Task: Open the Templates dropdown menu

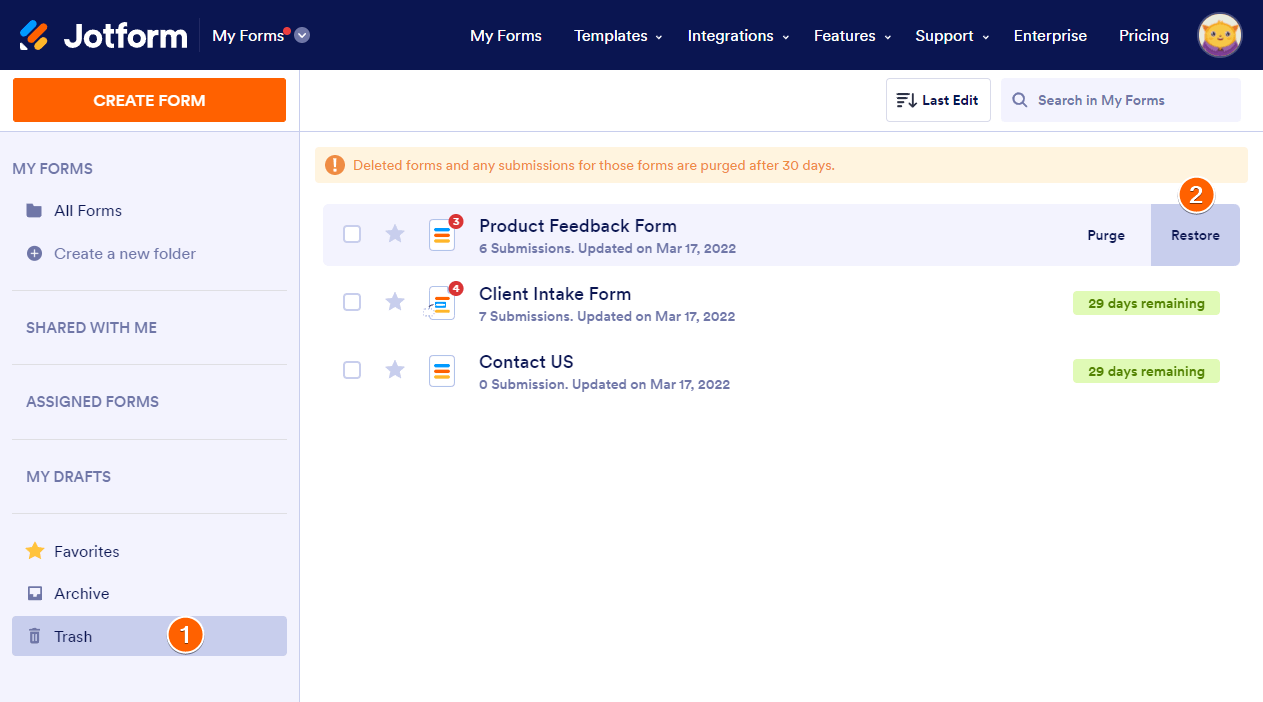Action: click(x=618, y=36)
